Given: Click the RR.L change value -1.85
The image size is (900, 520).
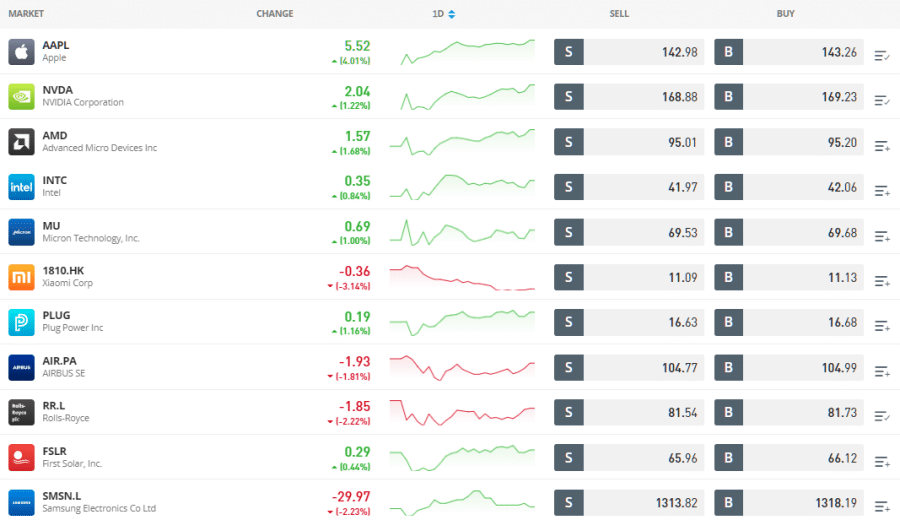Looking at the screenshot, I should (354, 406).
